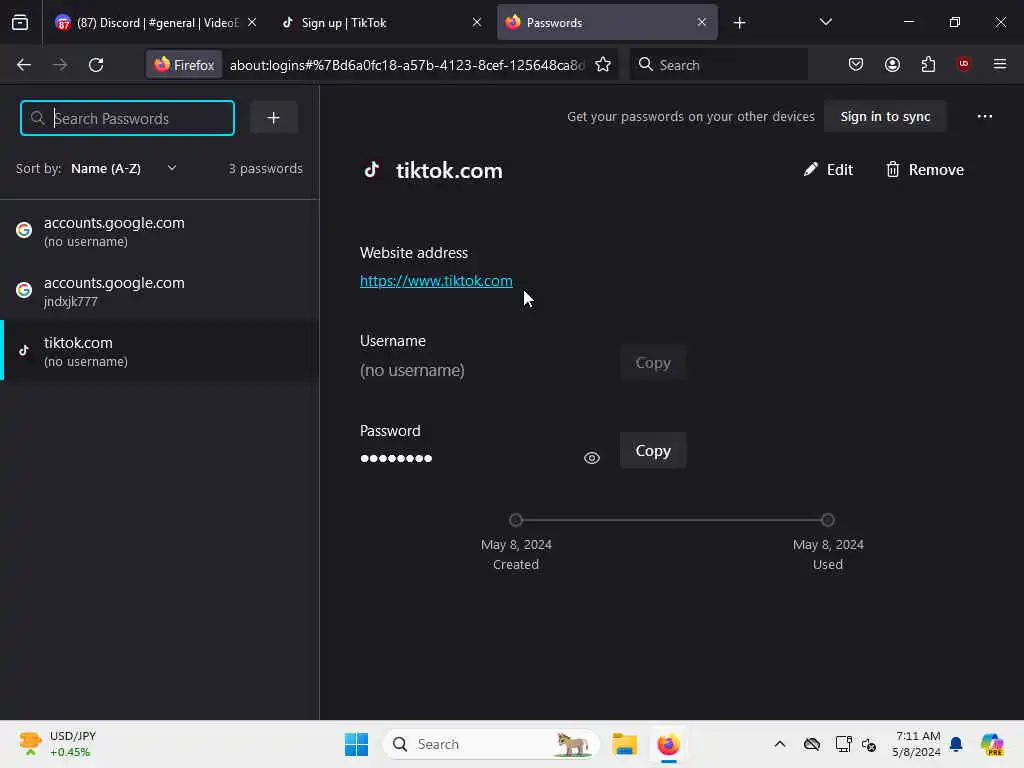Open the Firefox View icon
The height and width of the screenshot is (768, 1024).
click(20, 22)
